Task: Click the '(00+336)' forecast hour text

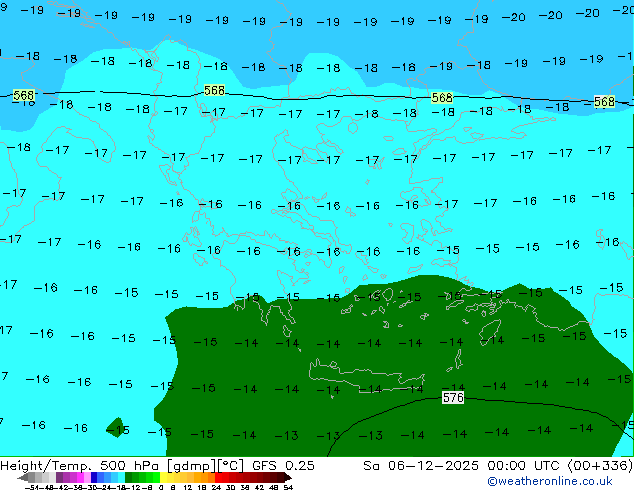Action: pyautogui.click(x=600, y=466)
